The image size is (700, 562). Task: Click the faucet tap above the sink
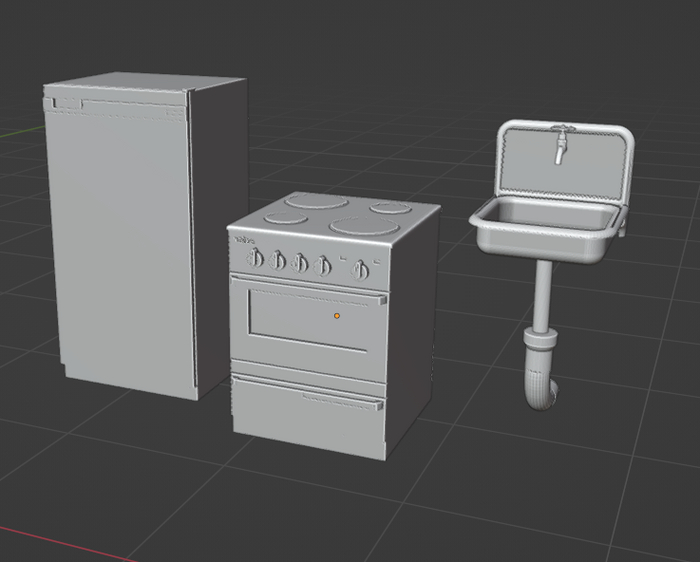coord(560,145)
